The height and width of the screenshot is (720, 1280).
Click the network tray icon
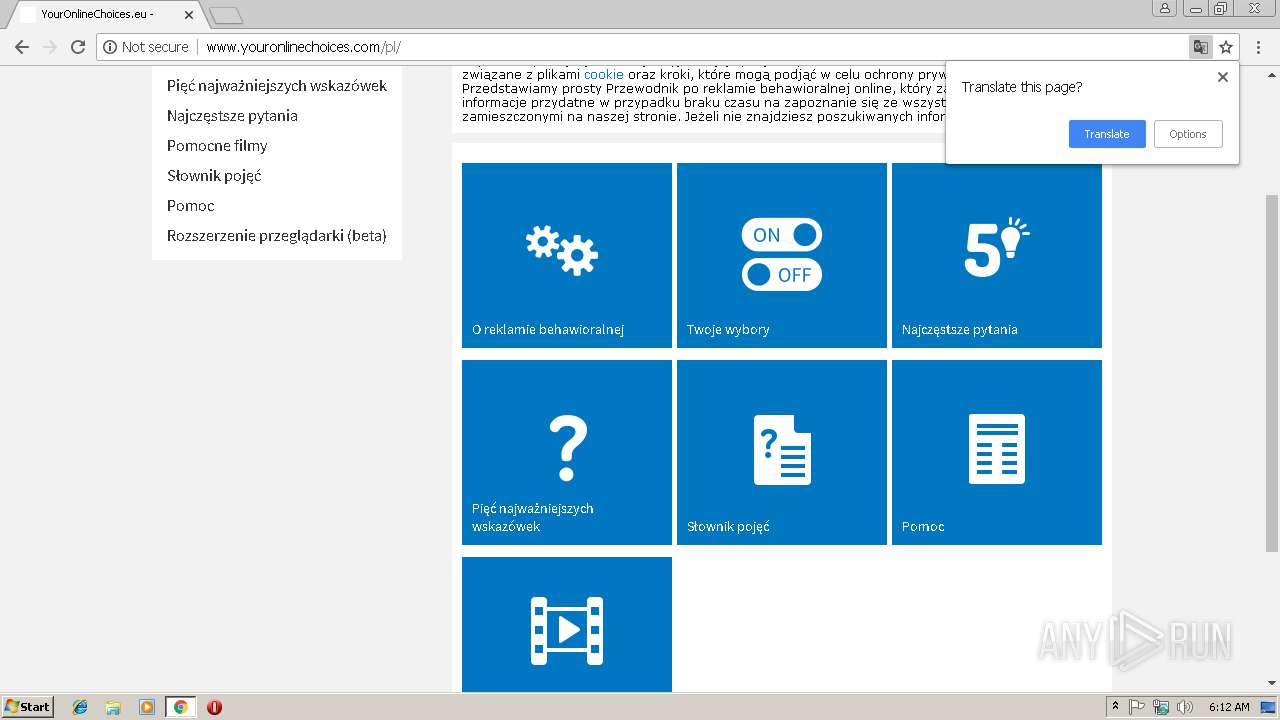pyautogui.click(x=1161, y=707)
